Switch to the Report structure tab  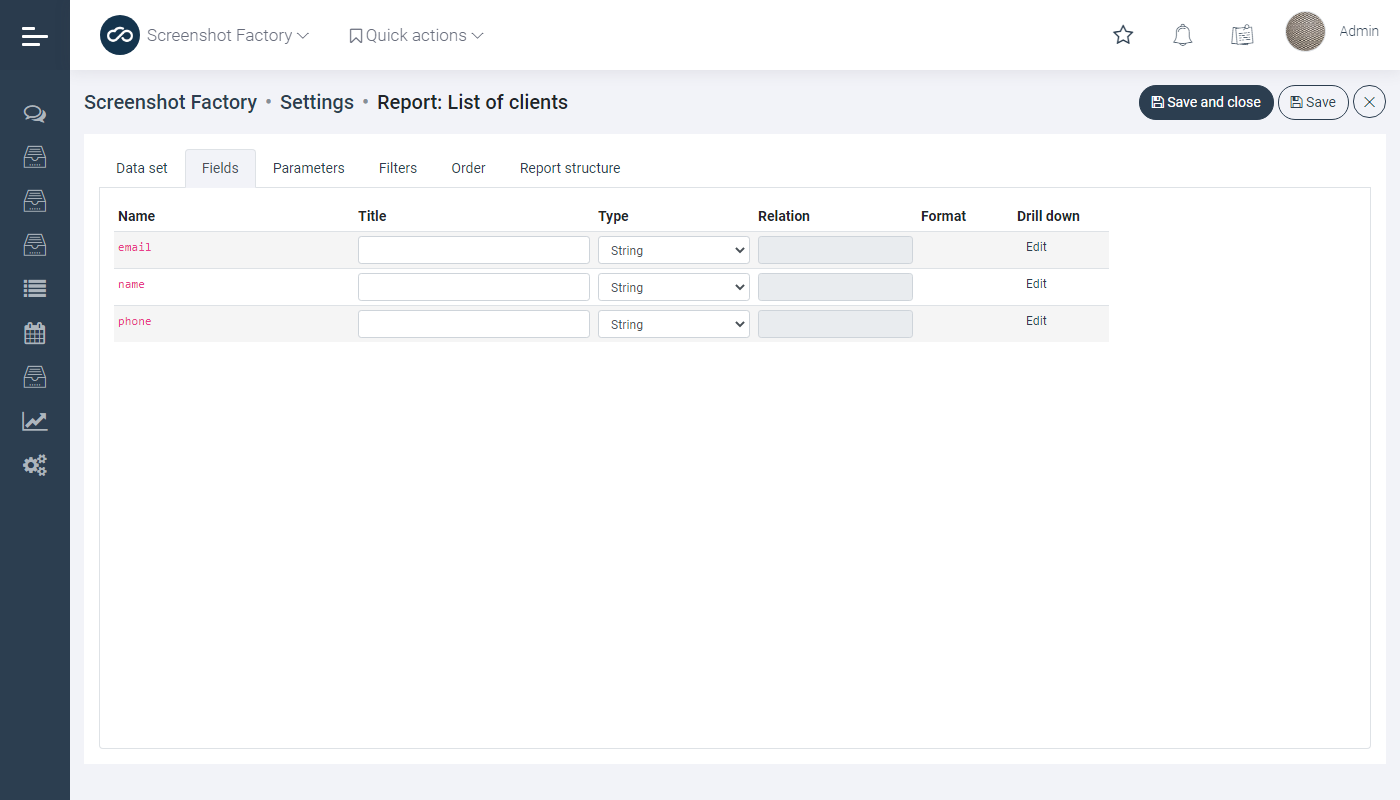click(x=570, y=168)
